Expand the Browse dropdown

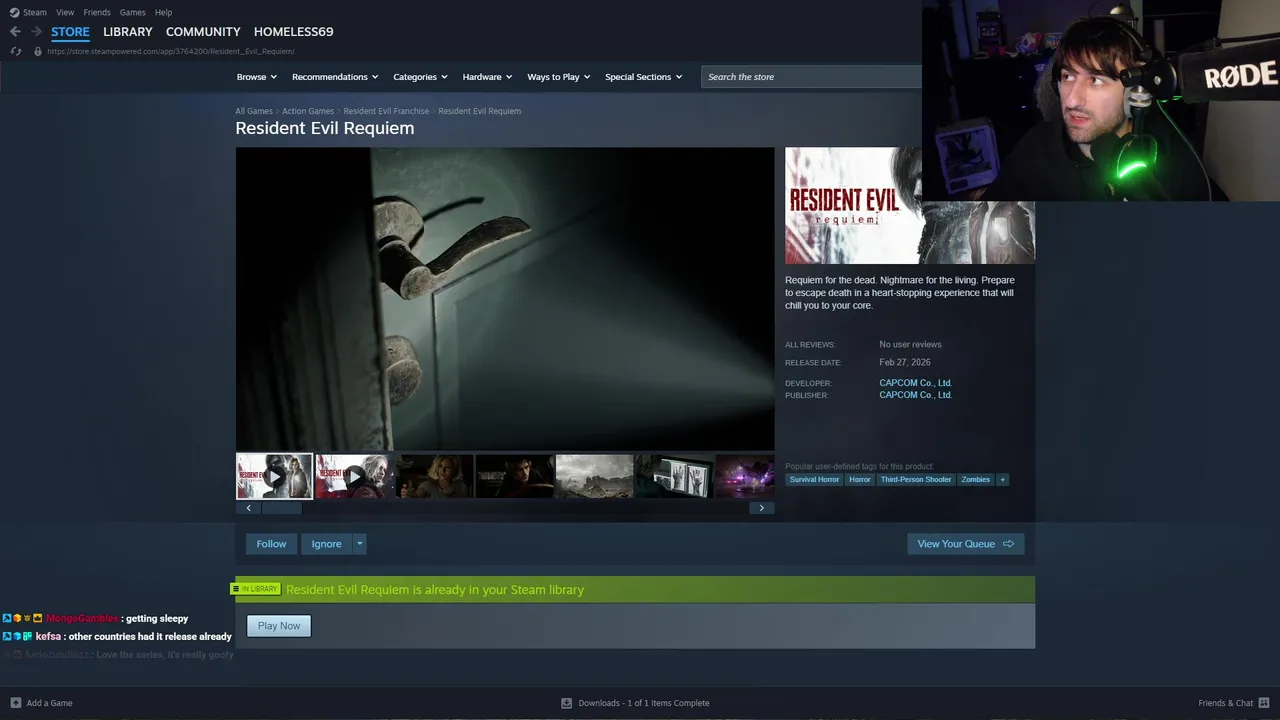[256, 77]
